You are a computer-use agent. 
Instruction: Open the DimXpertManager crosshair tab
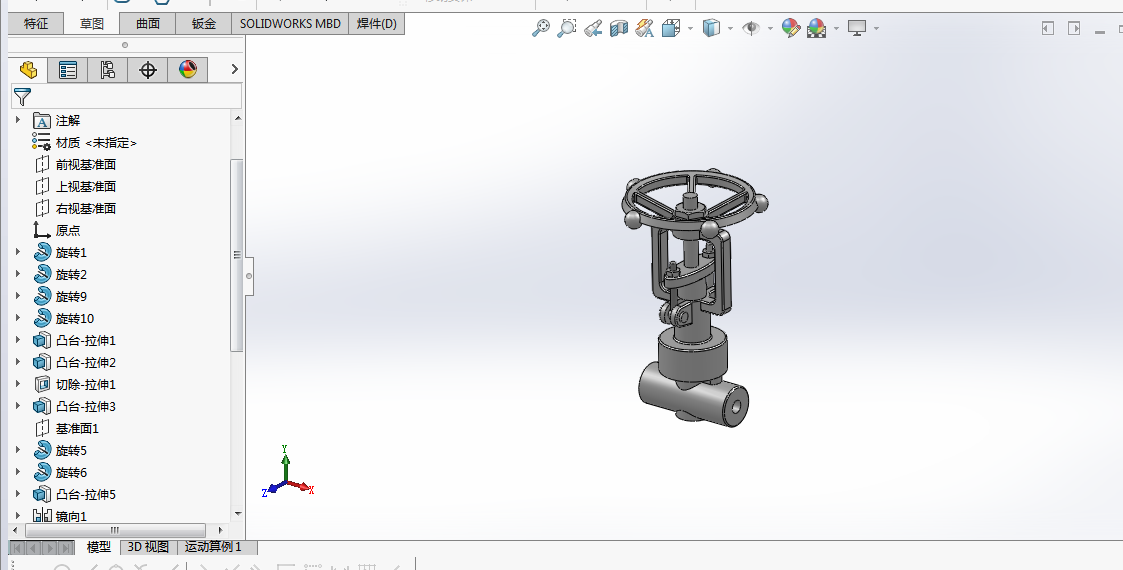coord(148,69)
